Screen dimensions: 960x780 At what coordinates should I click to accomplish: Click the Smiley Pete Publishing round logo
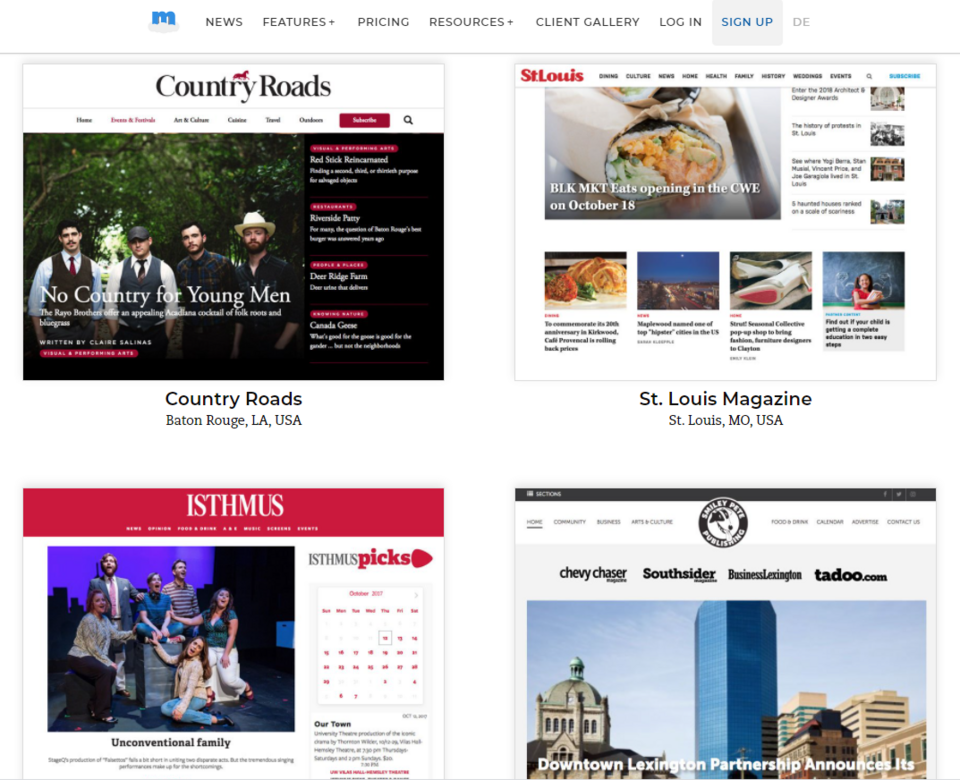click(723, 522)
